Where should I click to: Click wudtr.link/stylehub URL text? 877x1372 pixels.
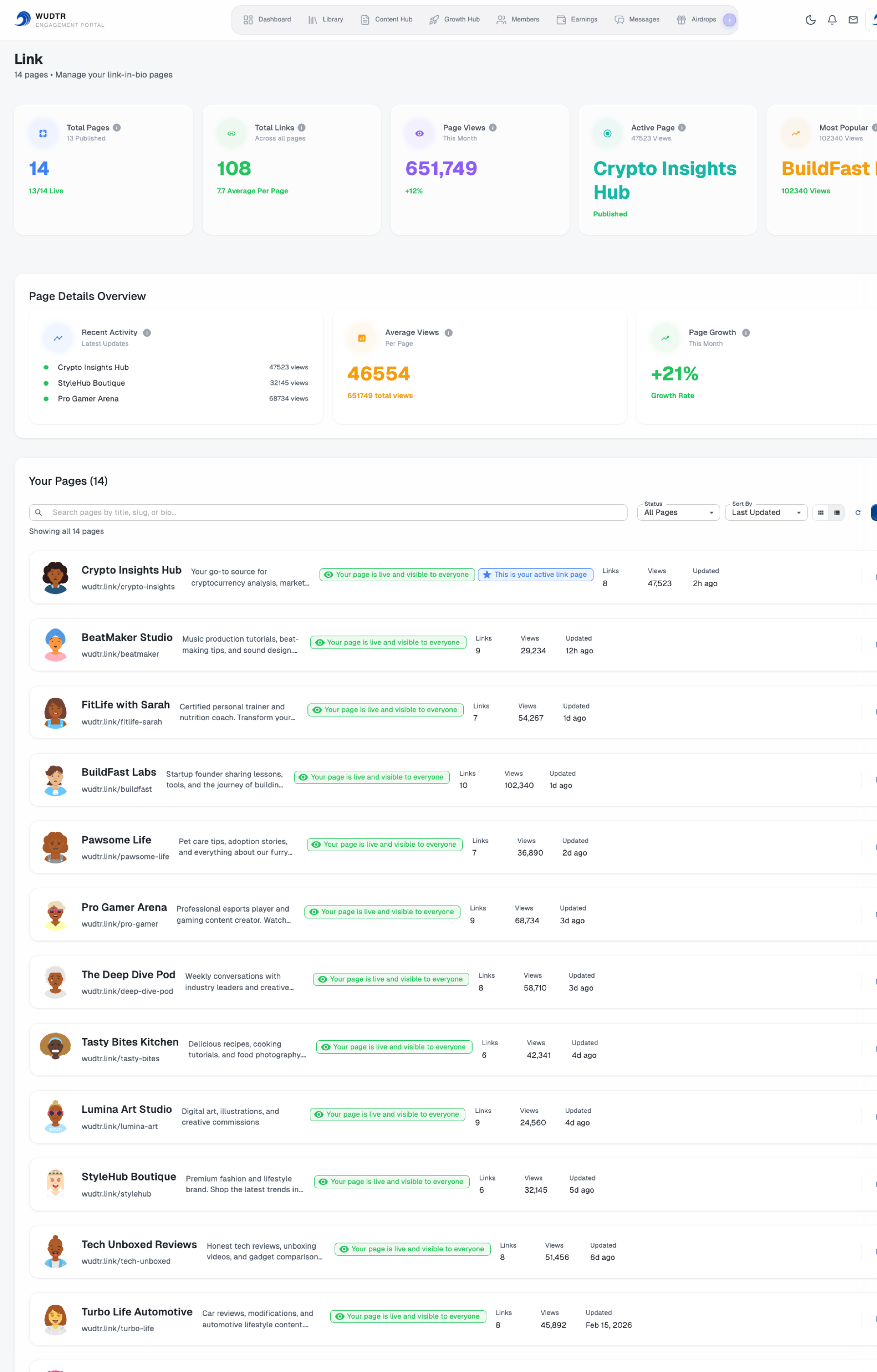pos(116,1194)
